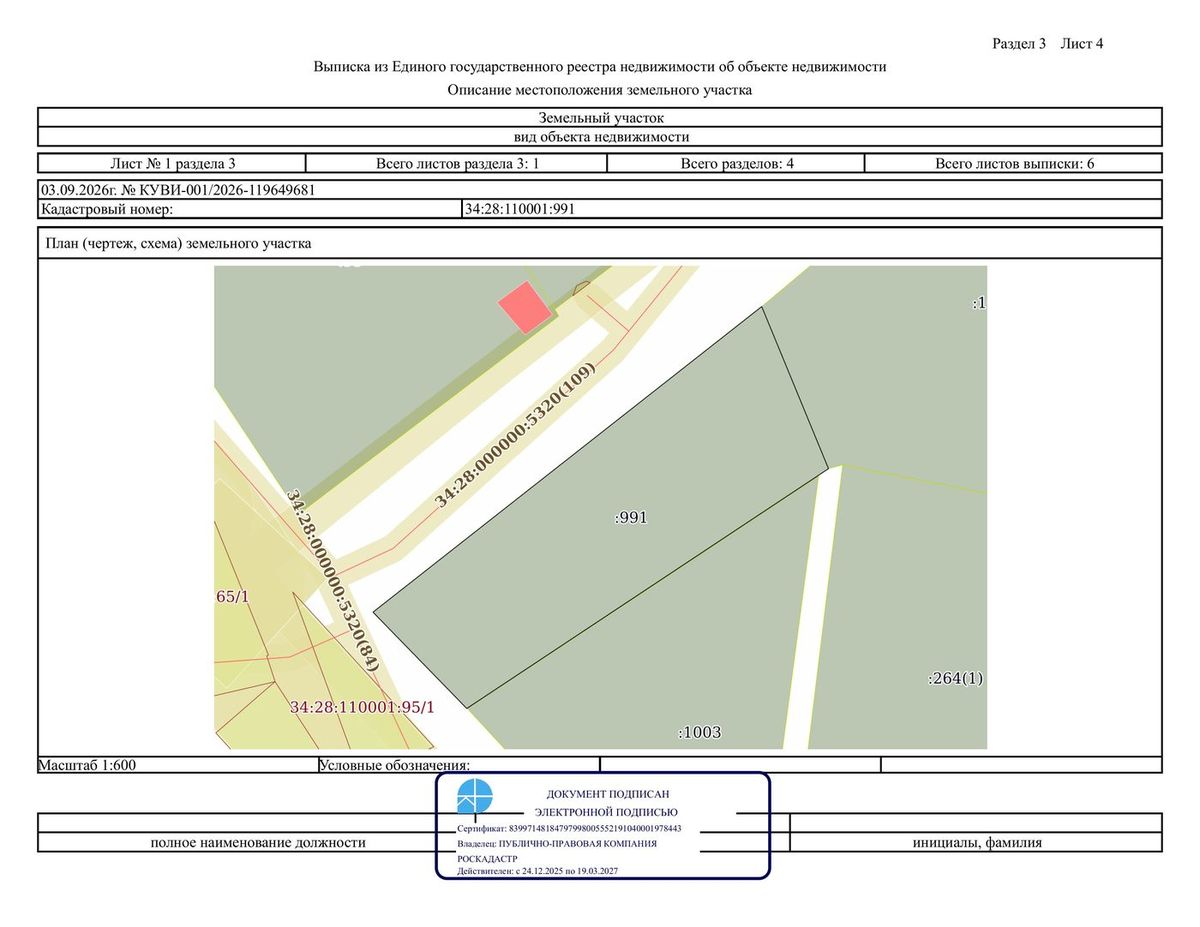Viewport: 1200px width, 927px height.
Task: Click the ":1" parcel label on the map
Action: click(980, 303)
